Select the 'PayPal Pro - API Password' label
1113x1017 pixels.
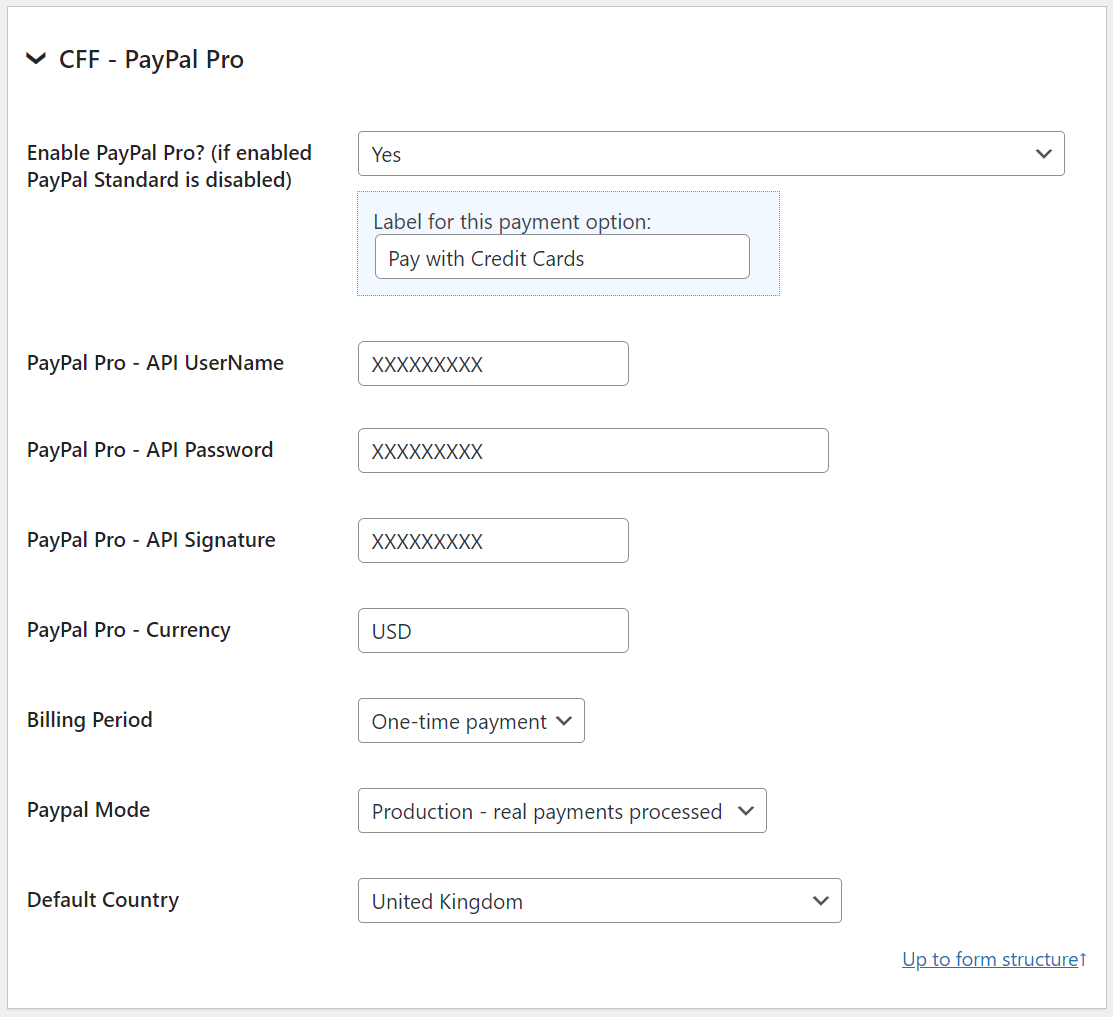(x=150, y=450)
